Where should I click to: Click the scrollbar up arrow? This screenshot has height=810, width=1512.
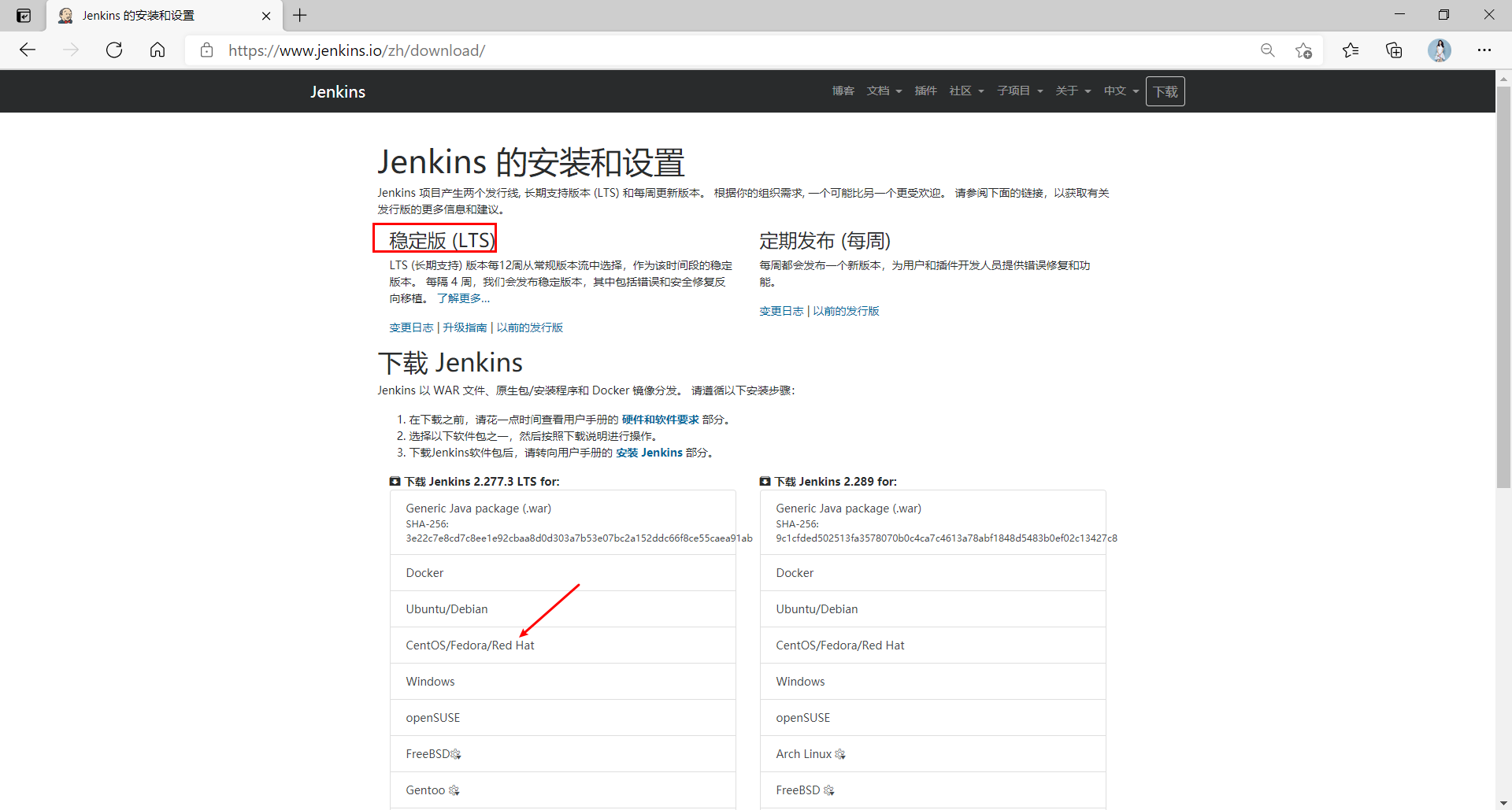[1503, 78]
